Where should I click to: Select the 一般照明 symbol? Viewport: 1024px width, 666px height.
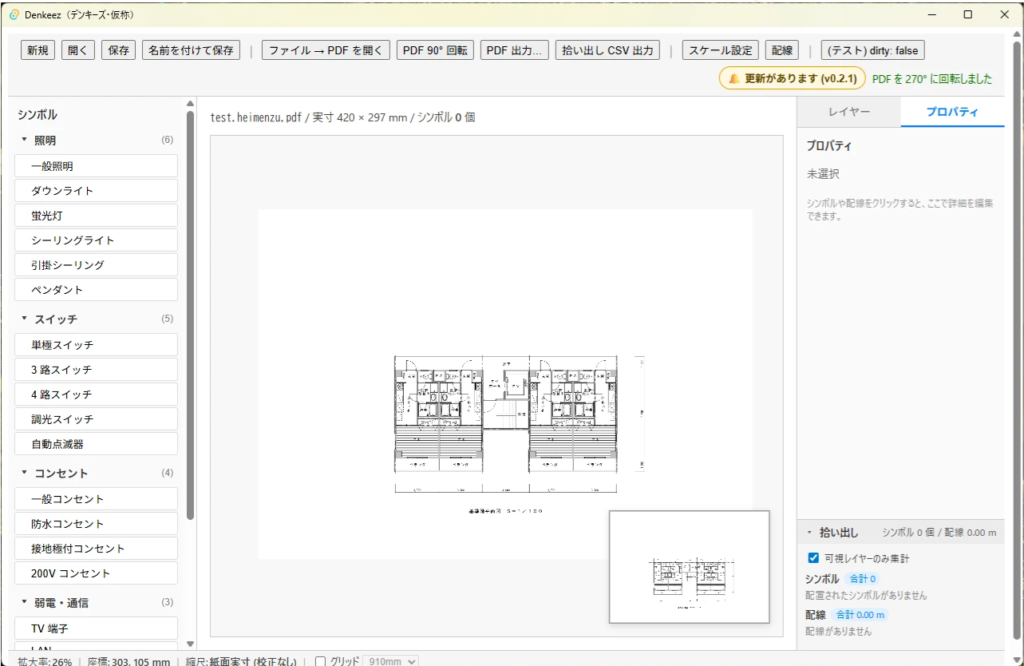96,166
